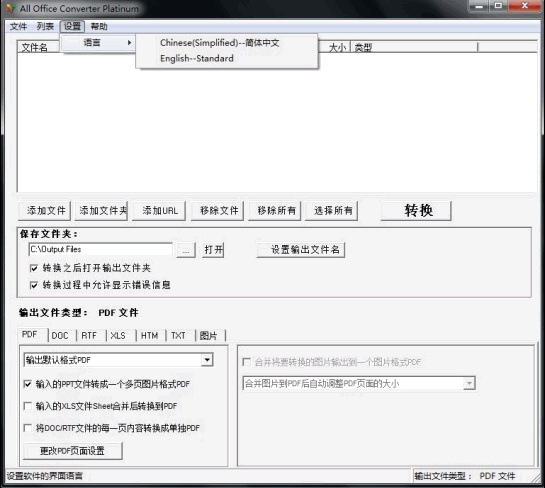Click the 设置输出文件名 button

tap(301, 250)
